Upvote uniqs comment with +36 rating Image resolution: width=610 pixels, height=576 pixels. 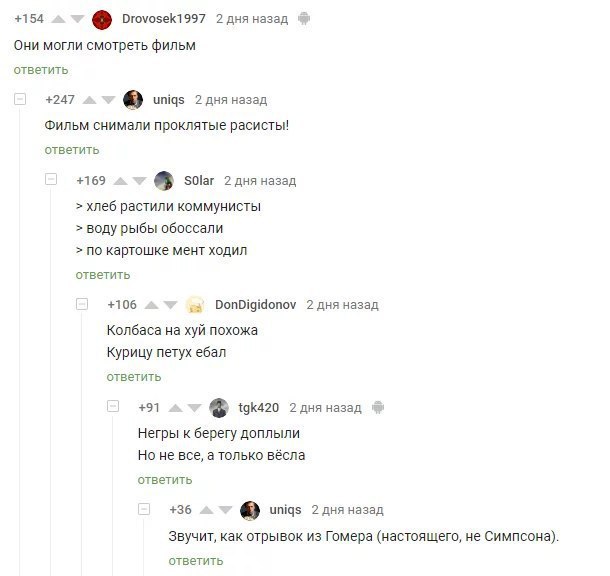pos(207,510)
